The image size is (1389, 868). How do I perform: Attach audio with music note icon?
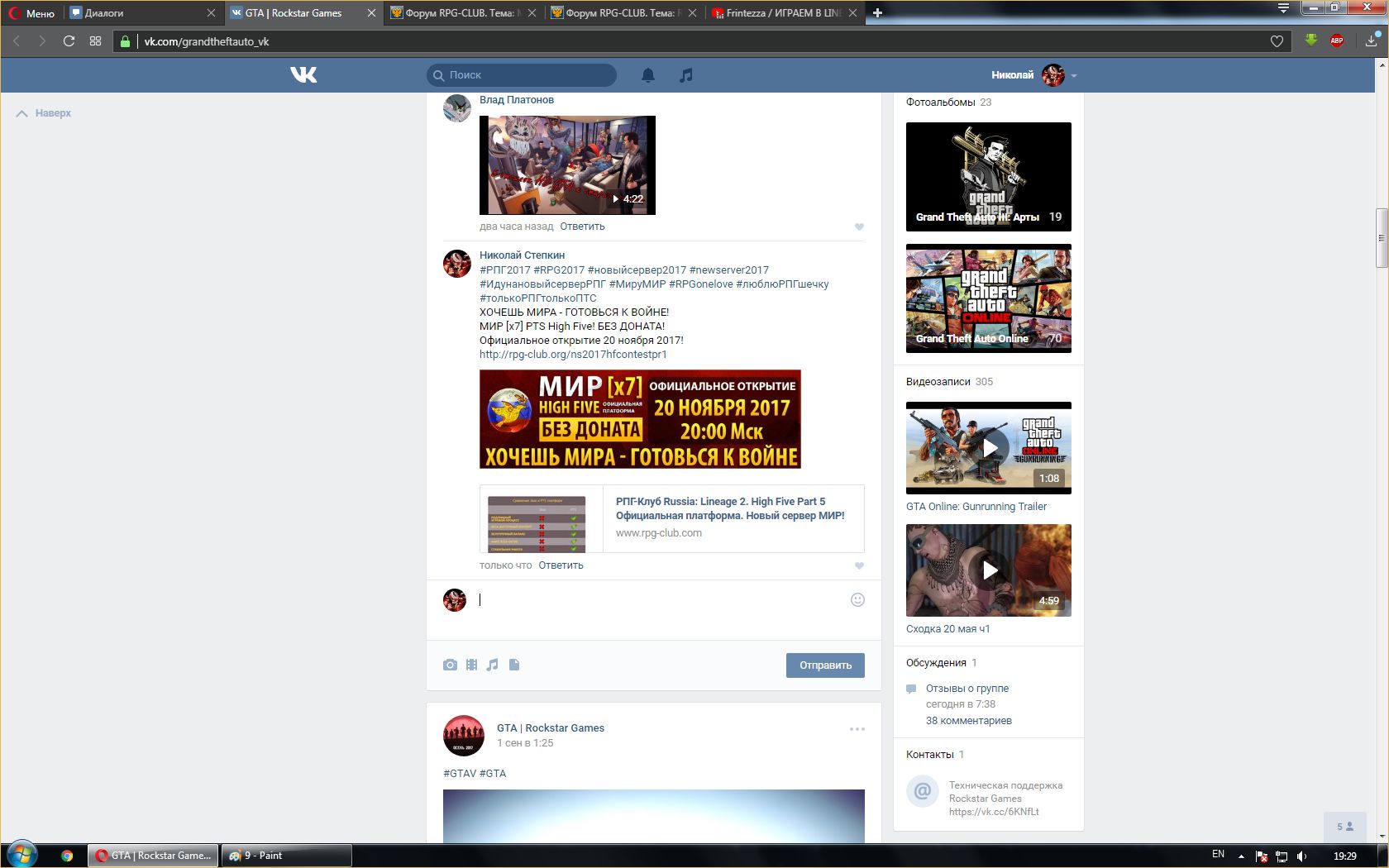(x=492, y=665)
